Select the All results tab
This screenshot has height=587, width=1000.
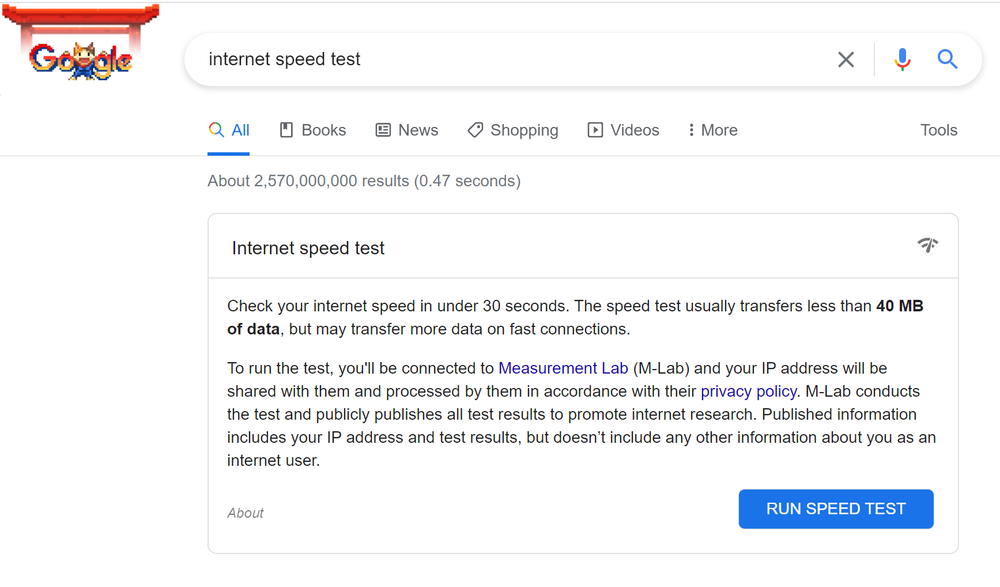(x=229, y=130)
